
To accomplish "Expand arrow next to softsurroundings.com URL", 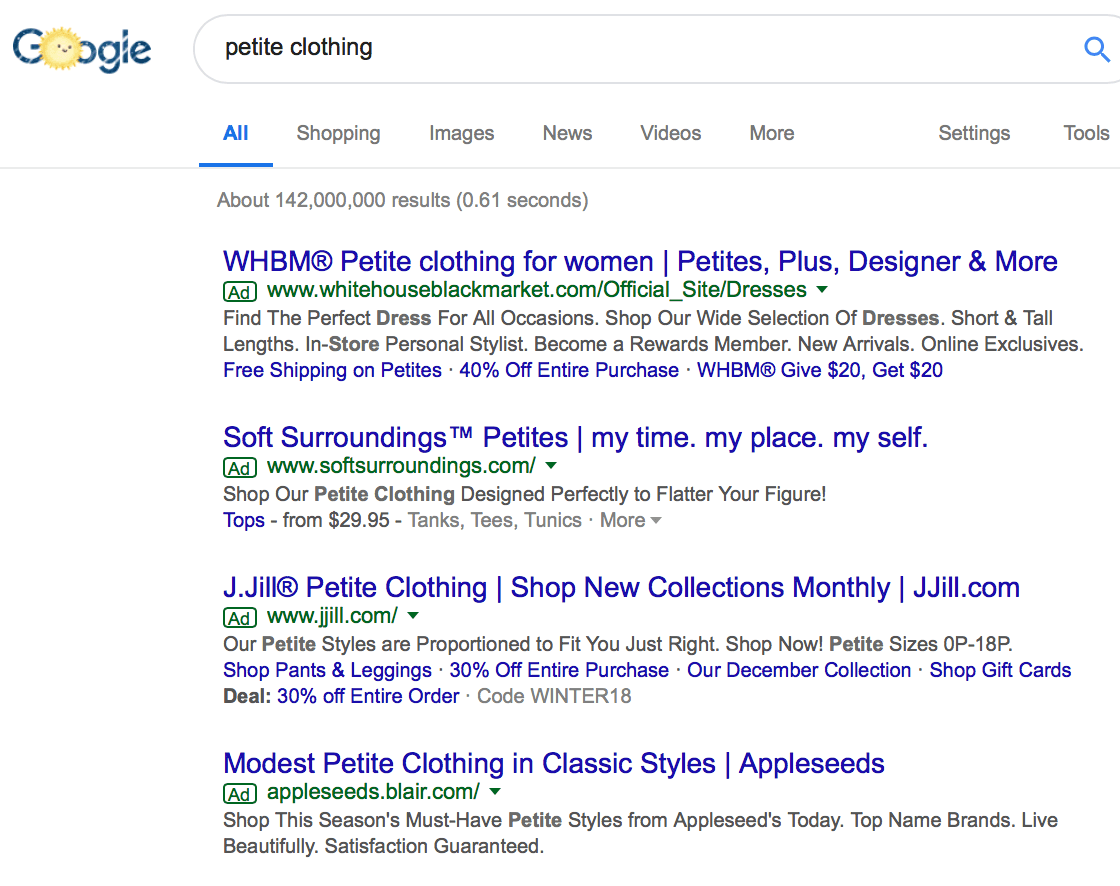I will (x=551, y=466).
